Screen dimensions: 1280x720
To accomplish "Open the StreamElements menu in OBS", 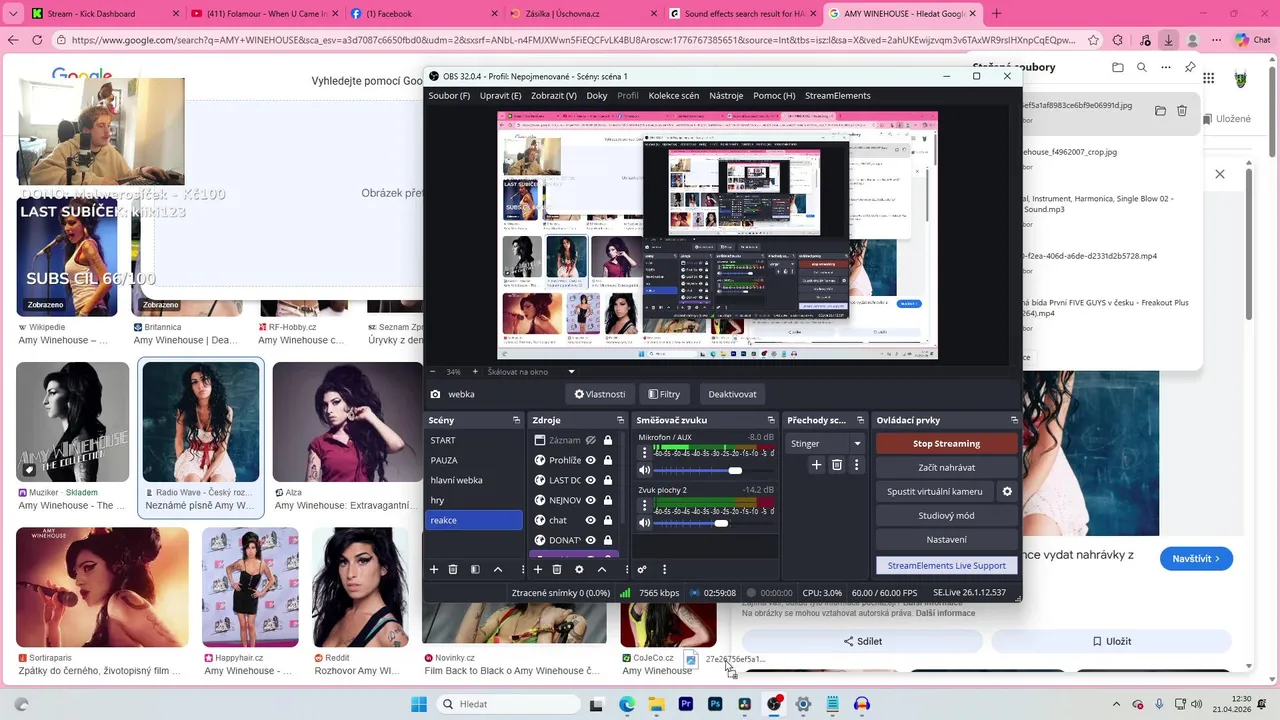I will point(838,96).
